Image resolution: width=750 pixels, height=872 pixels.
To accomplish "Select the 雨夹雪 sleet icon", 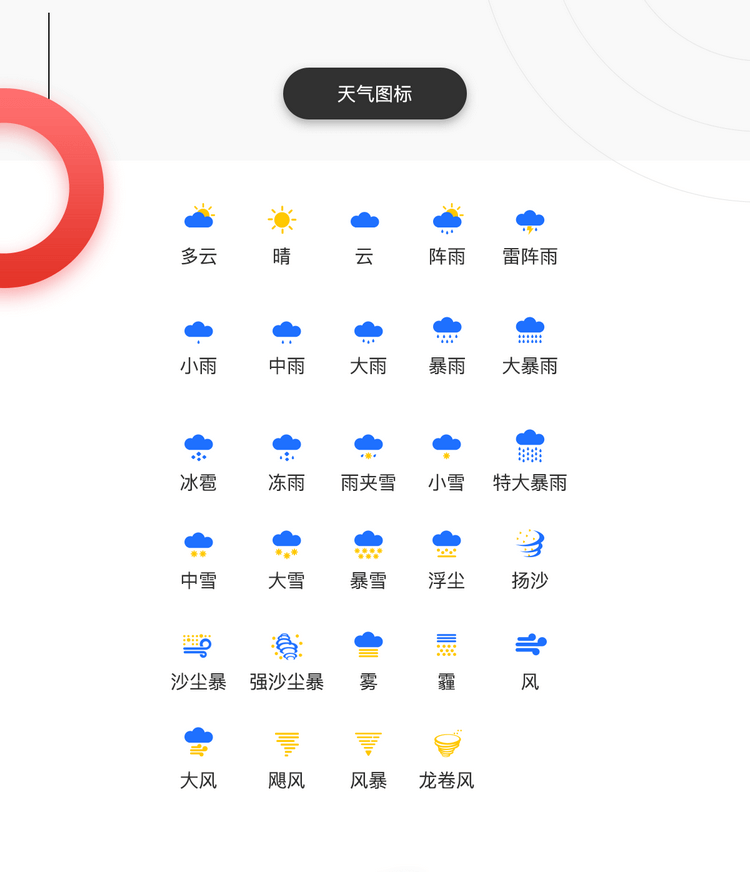I will (369, 447).
